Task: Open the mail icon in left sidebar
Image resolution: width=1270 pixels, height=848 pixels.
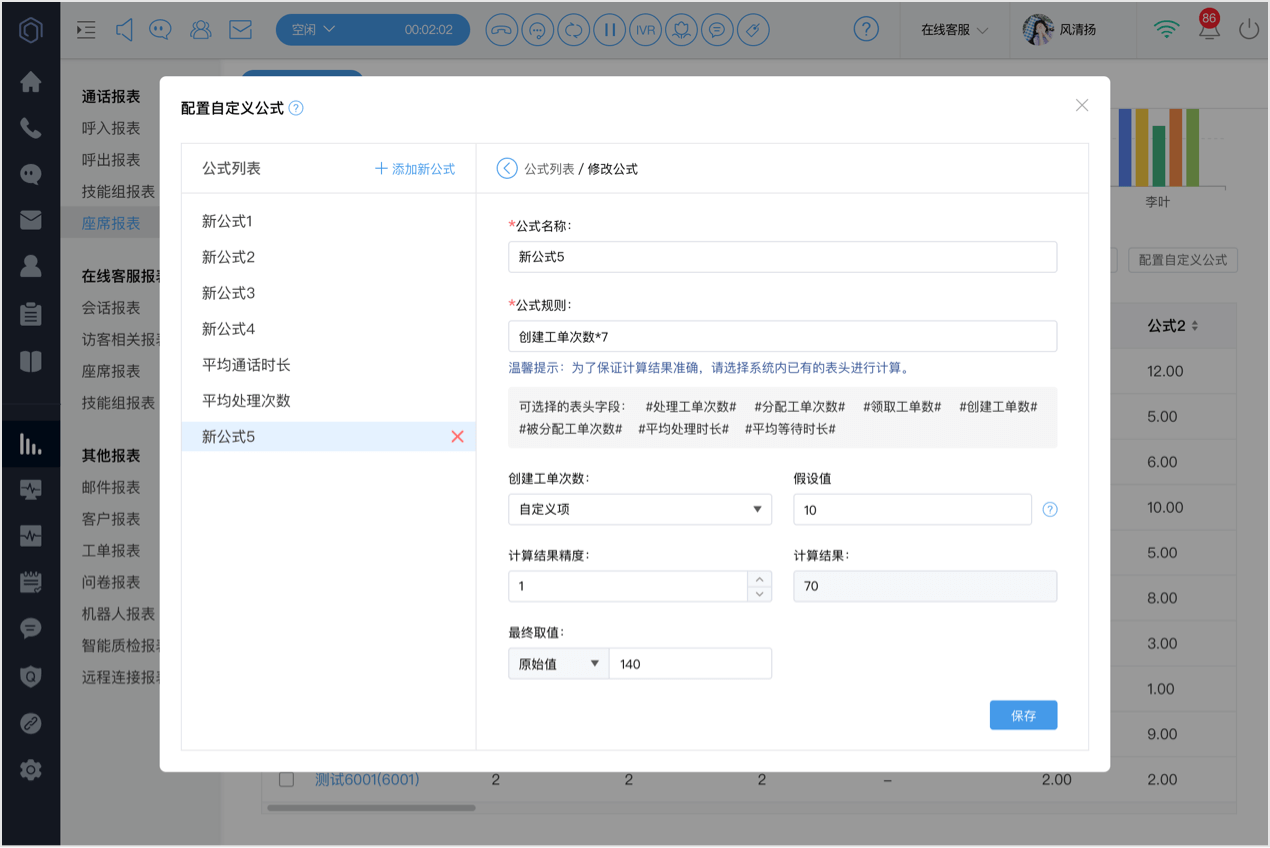Action: (30, 220)
